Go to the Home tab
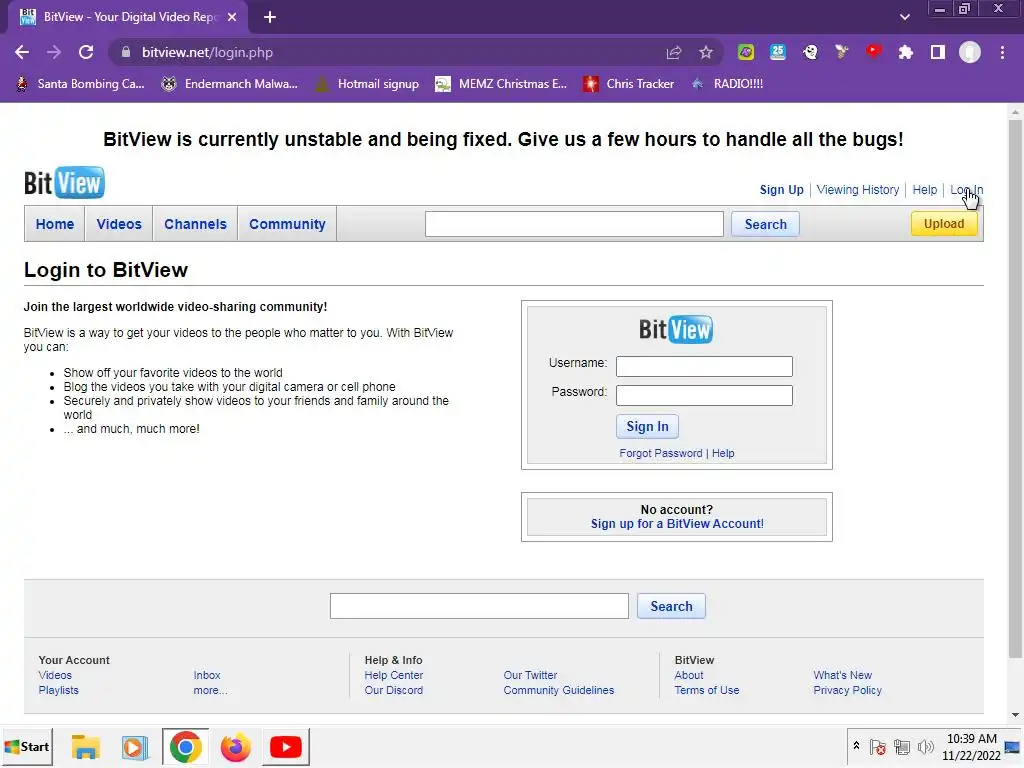1024x768 pixels. (55, 224)
